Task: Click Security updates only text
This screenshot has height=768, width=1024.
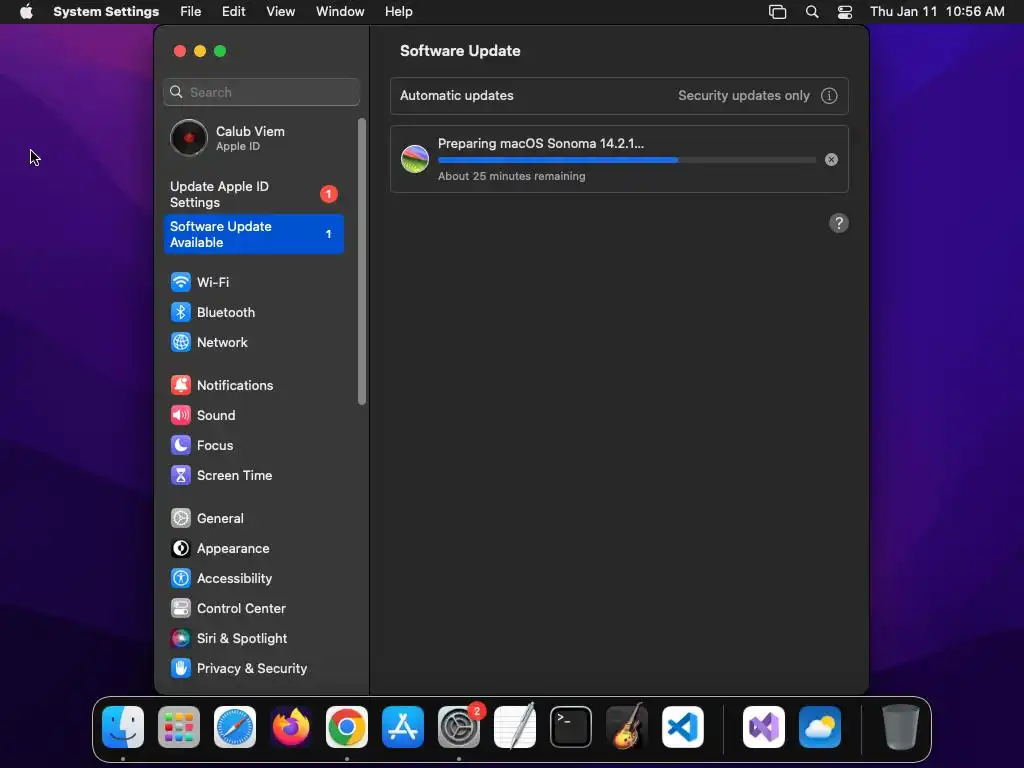Action: 744,95
